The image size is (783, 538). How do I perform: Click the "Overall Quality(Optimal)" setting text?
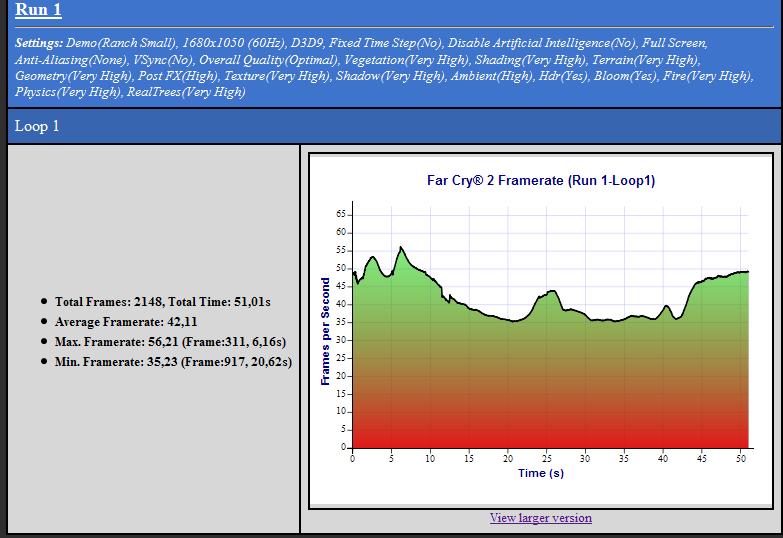(x=269, y=60)
